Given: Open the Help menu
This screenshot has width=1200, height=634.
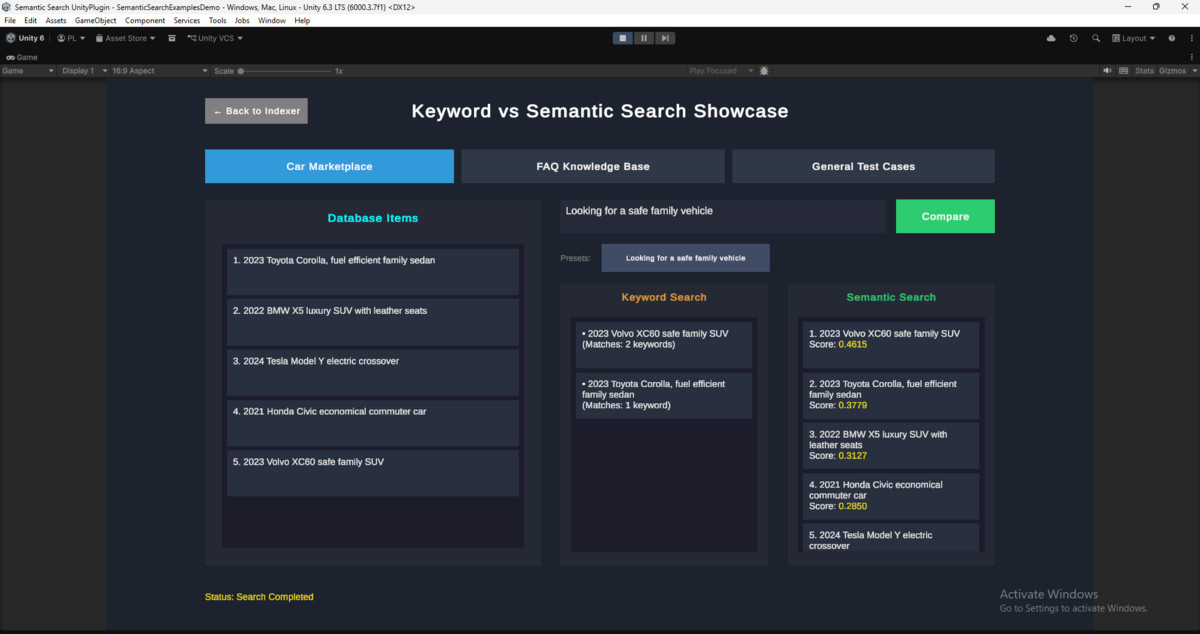Looking at the screenshot, I should 302,20.
